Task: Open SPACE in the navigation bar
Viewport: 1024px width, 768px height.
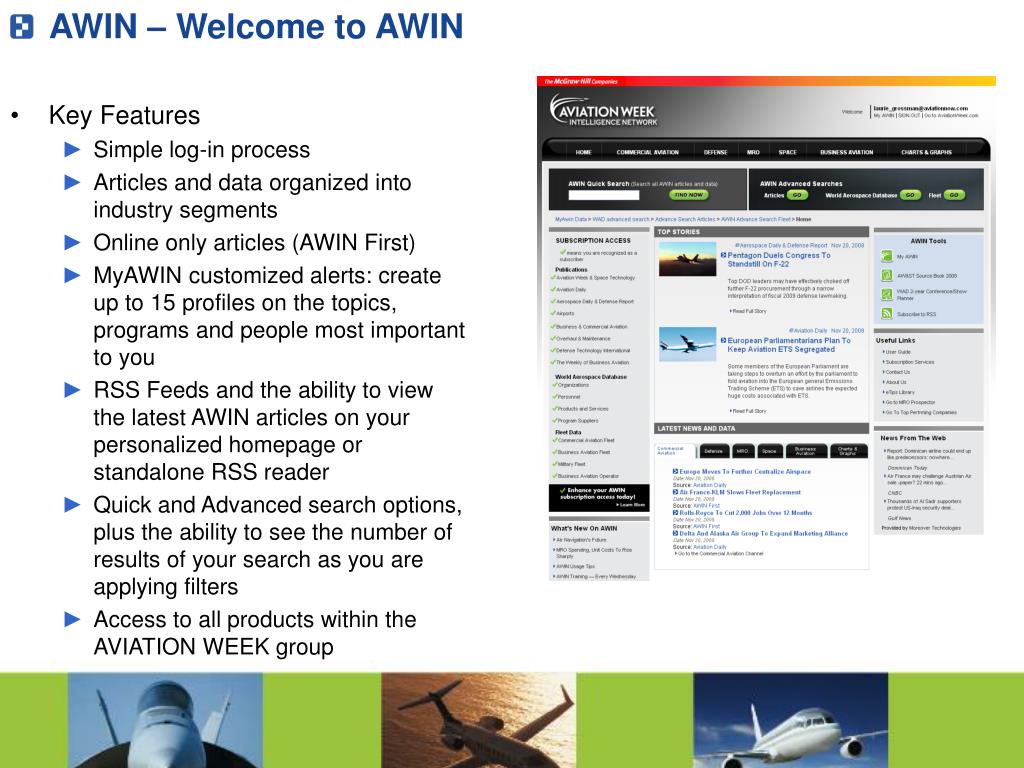Action: click(787, 152)
